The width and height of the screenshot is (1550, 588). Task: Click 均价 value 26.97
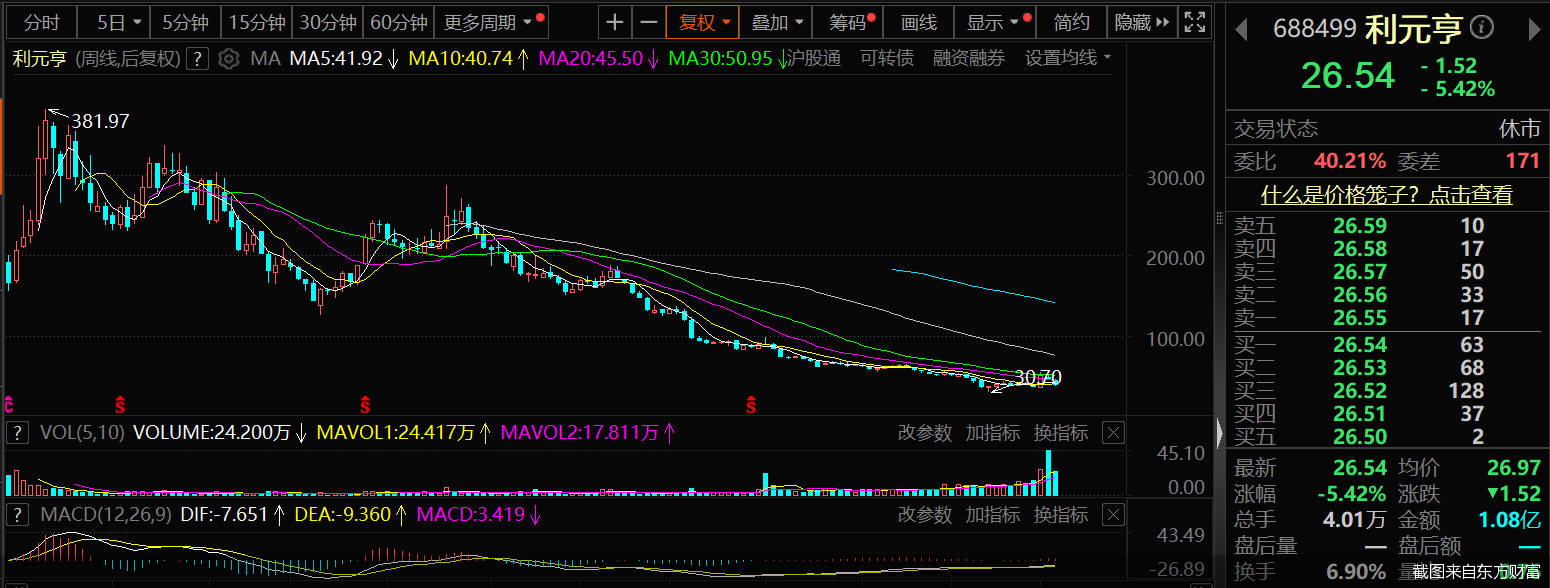(x=1513, y=467)
